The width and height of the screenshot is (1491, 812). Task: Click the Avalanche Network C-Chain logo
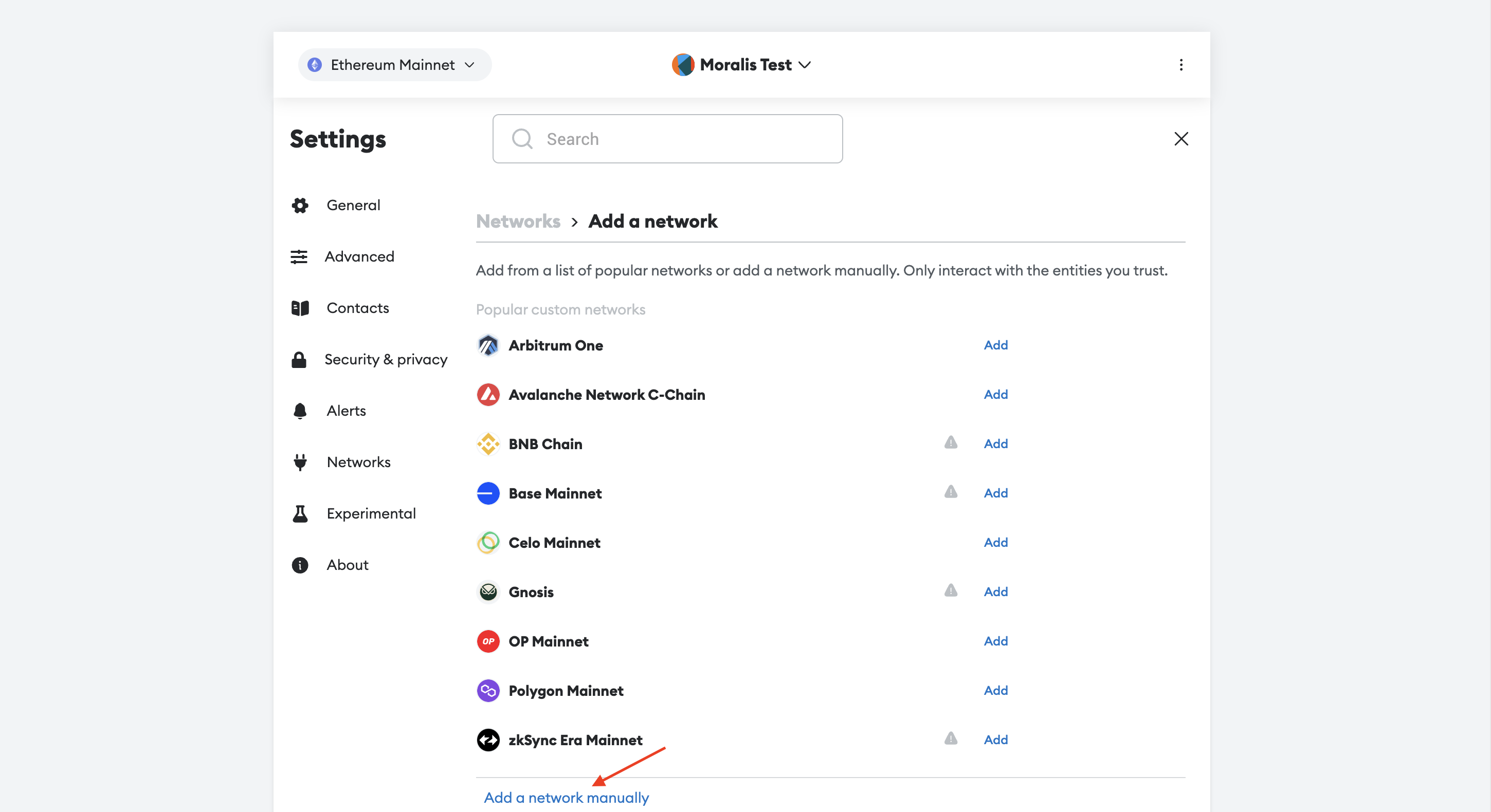point(488,395)
